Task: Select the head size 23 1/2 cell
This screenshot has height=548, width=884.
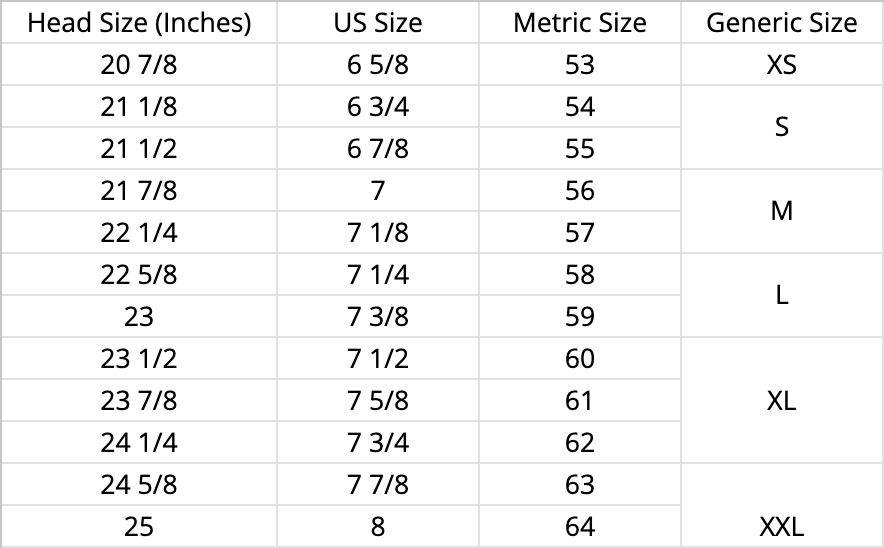Action: 139,359
